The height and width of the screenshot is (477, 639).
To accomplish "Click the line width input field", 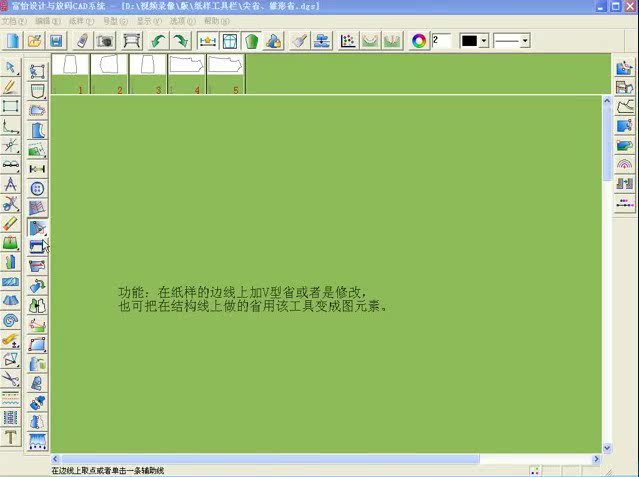I will coord(441,41).
